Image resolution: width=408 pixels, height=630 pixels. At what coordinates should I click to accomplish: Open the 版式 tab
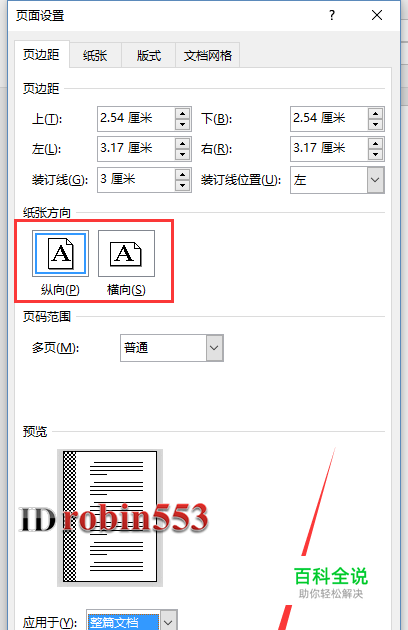149,55
